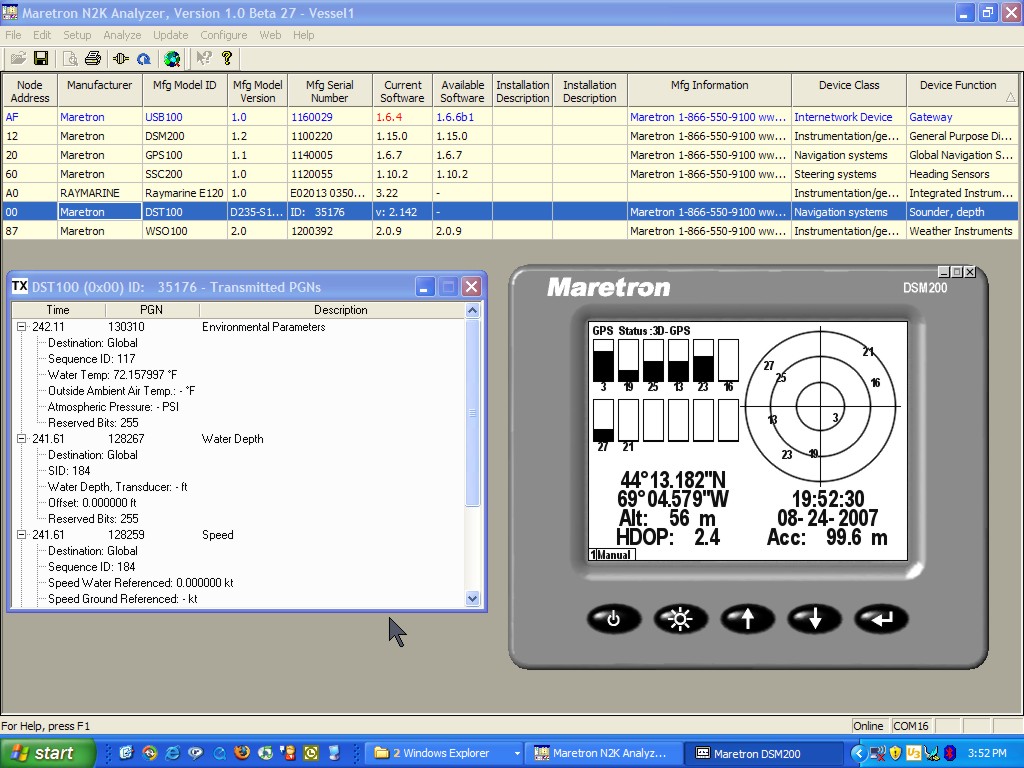Click the Transmitted PGNs scrollbar thumb
1024x768 pixels.
[x=473, y=413]
